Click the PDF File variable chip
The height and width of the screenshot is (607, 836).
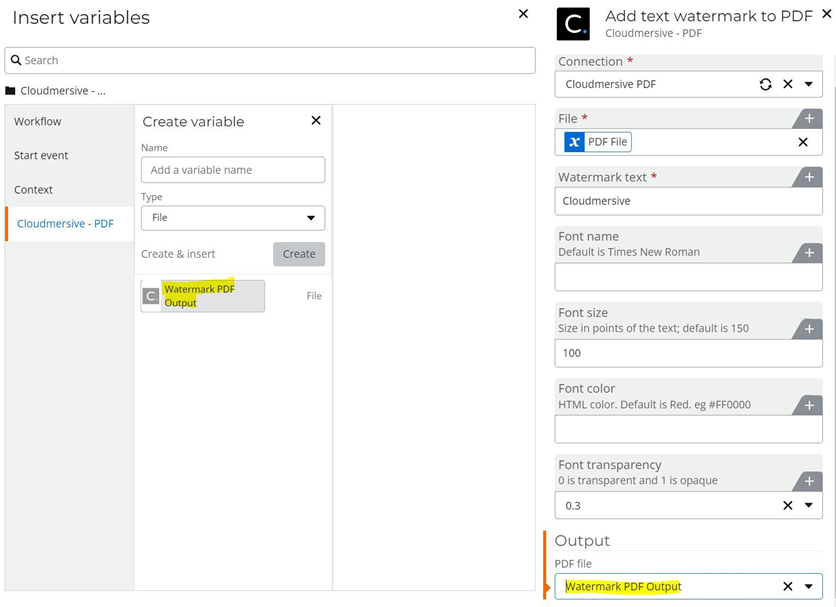(x=598, y=142)
